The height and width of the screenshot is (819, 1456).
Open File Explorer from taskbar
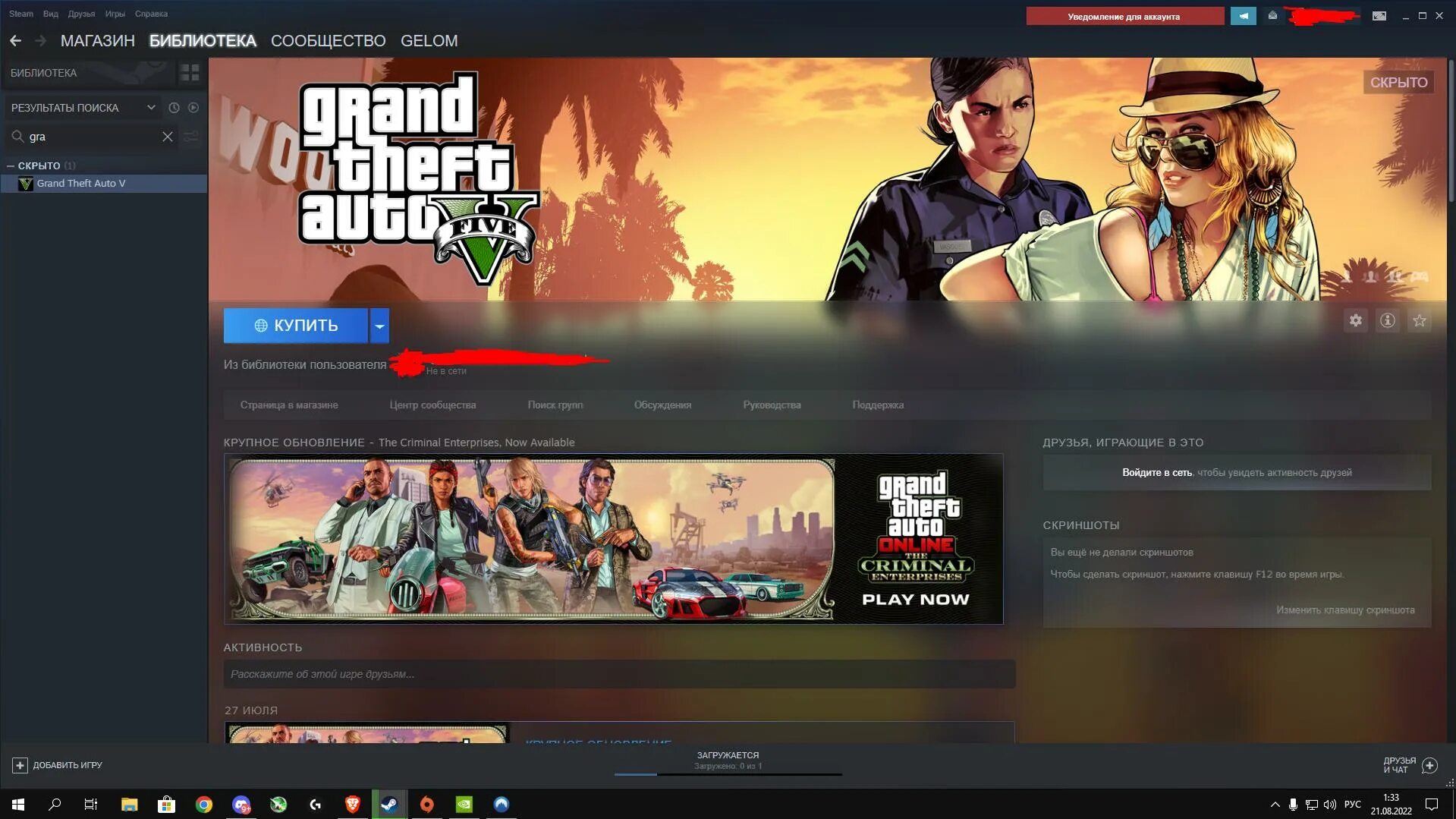point(129,805)
